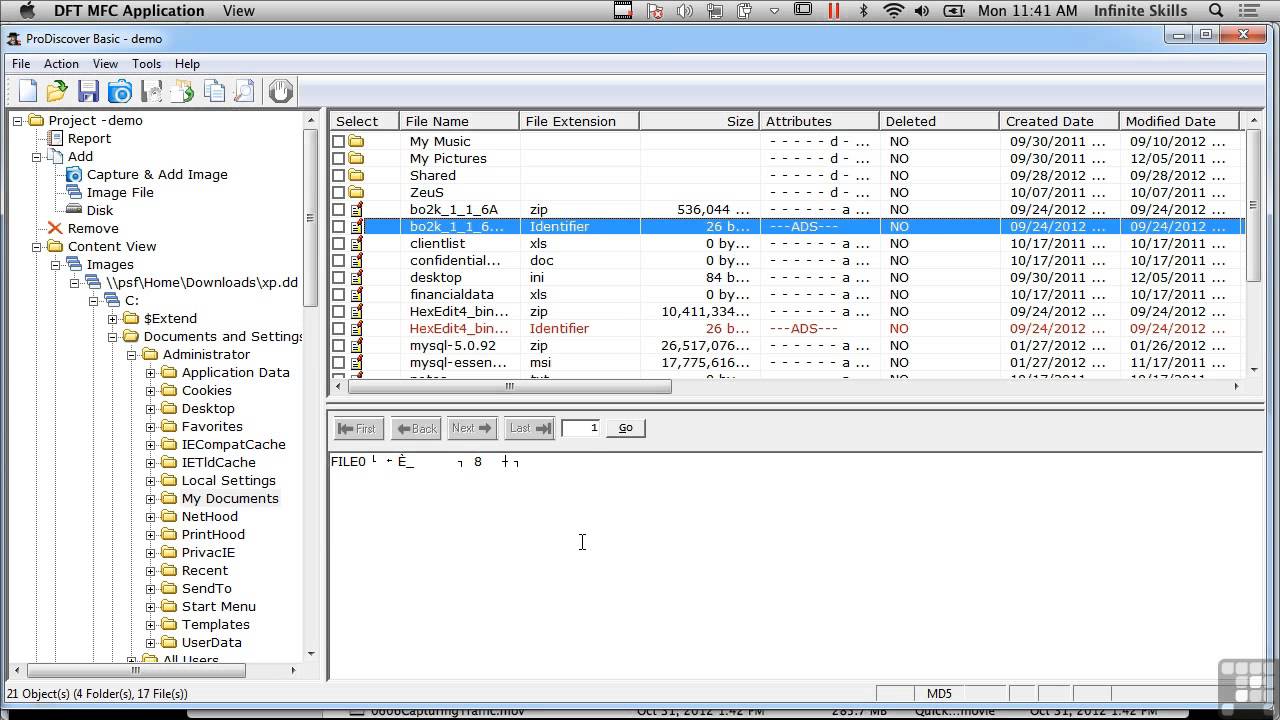Click the First page button
The image size is (1280, 720).
[357, 428]
